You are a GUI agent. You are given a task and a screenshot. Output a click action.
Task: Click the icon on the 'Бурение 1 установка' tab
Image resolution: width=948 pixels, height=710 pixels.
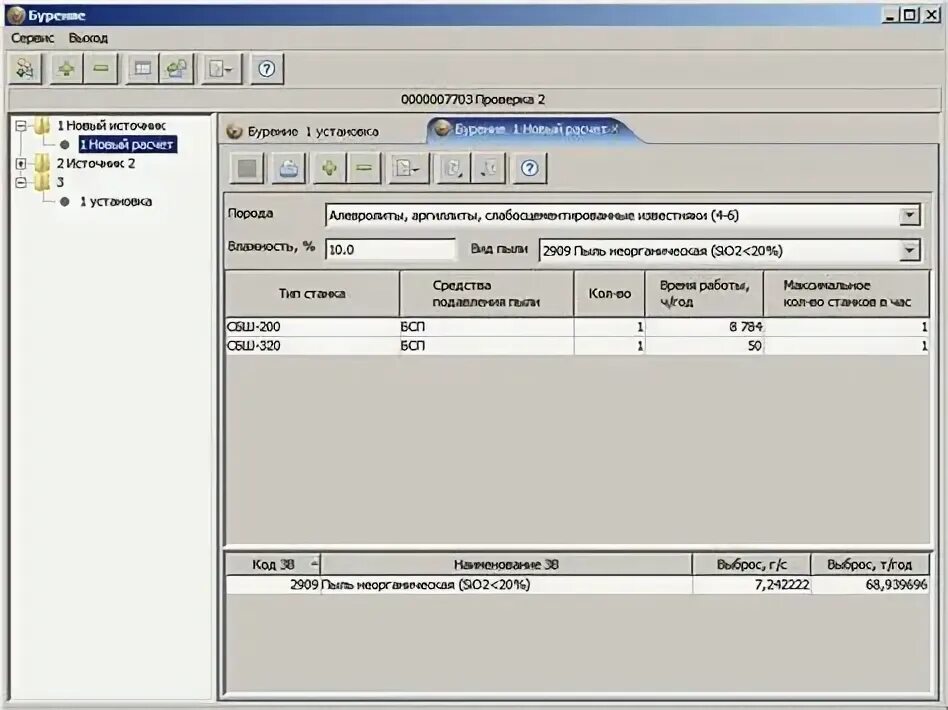coord(234,131)
